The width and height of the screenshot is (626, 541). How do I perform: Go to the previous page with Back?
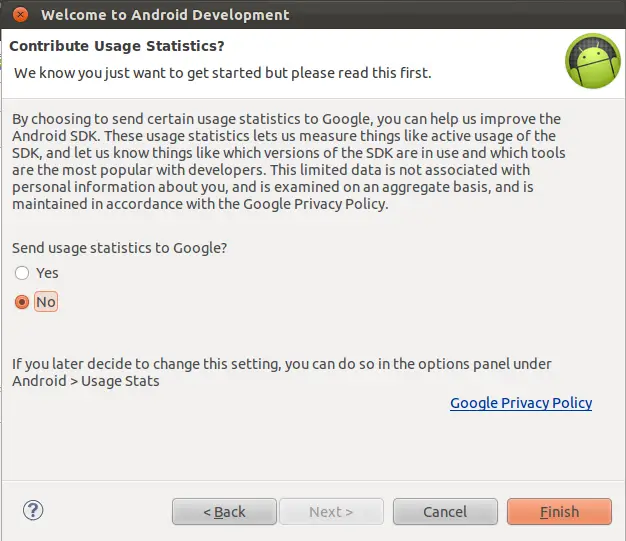(x=224, y=511)
